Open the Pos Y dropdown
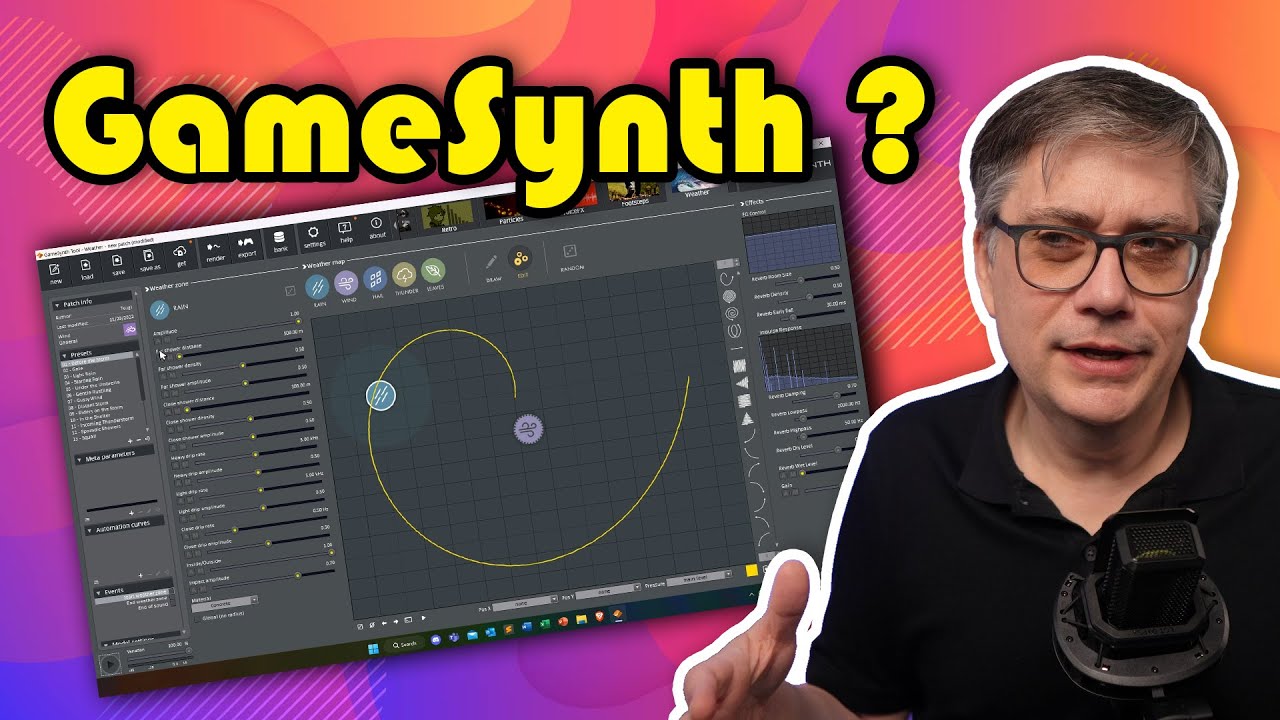 (x=608, y=591)
